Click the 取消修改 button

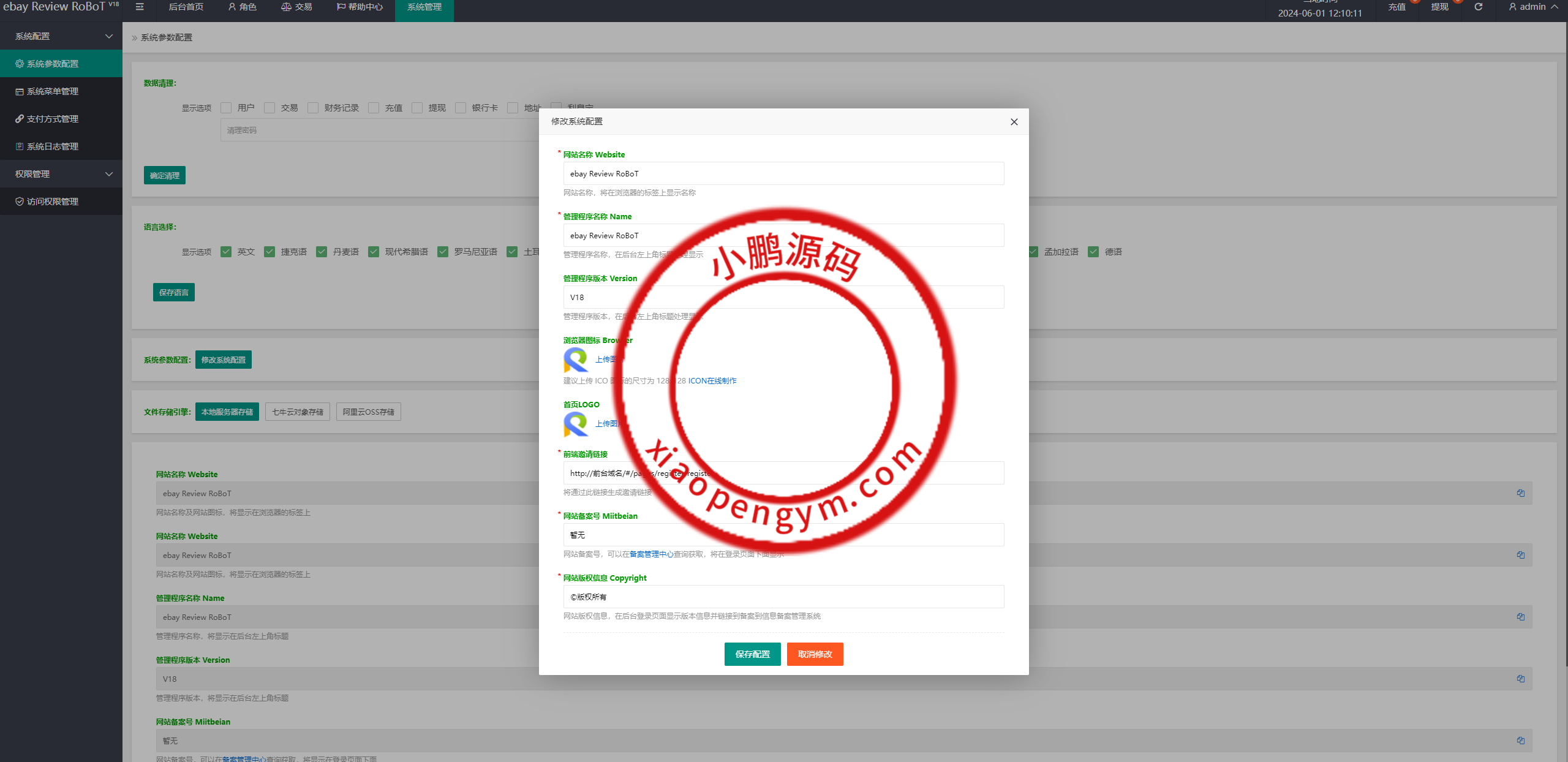click(x=815, y=654)
